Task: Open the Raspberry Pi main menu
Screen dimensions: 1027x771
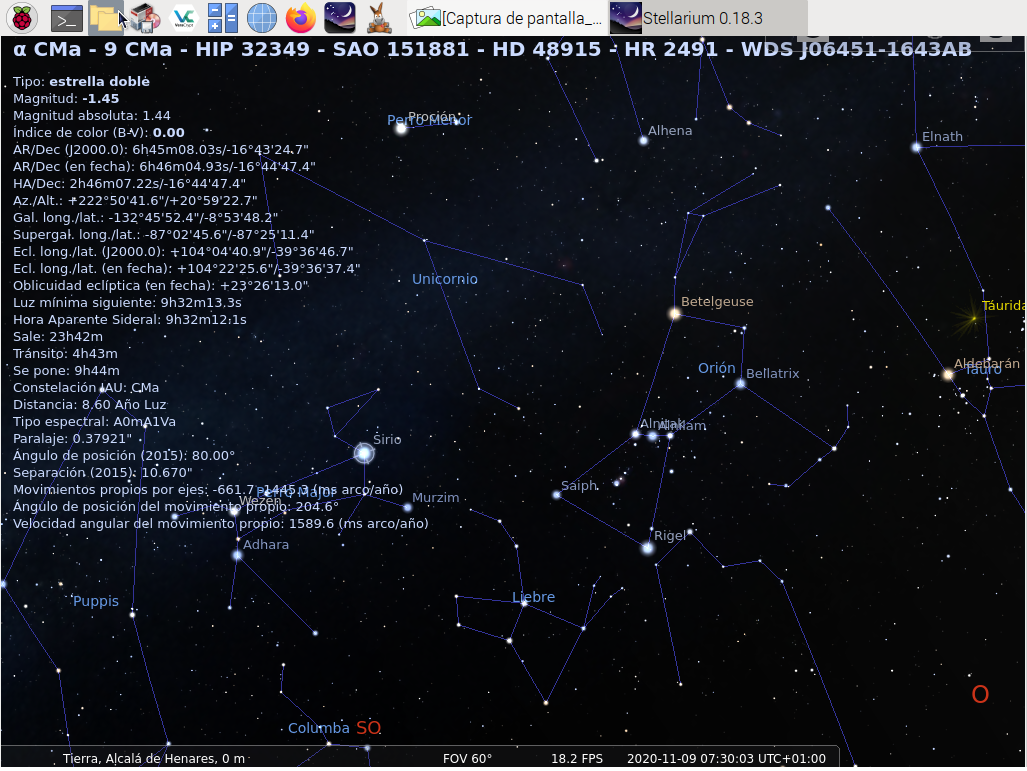Action: tap(23, 17)
